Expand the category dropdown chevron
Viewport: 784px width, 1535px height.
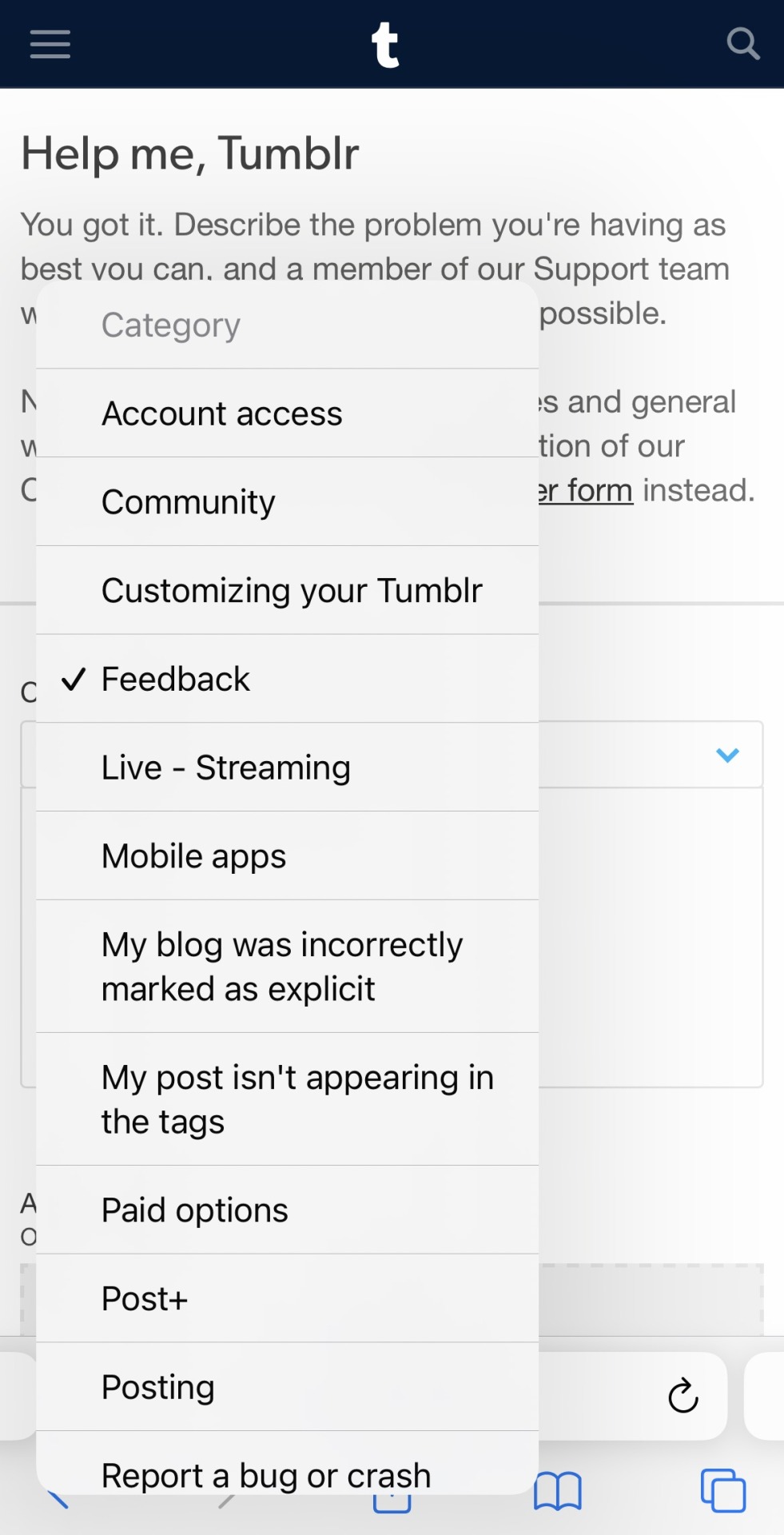point(727,755)
